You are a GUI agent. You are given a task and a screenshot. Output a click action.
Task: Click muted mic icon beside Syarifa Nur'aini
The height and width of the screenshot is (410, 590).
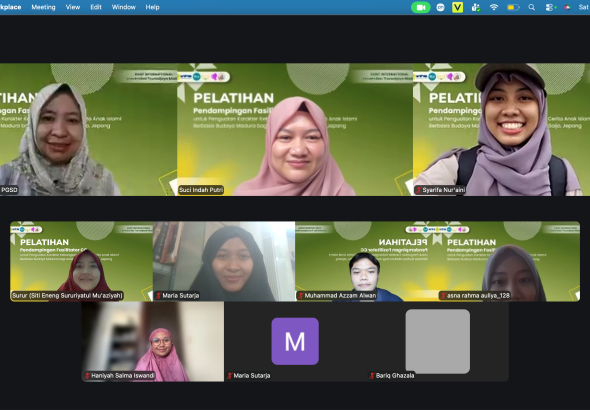pos(418,190)
